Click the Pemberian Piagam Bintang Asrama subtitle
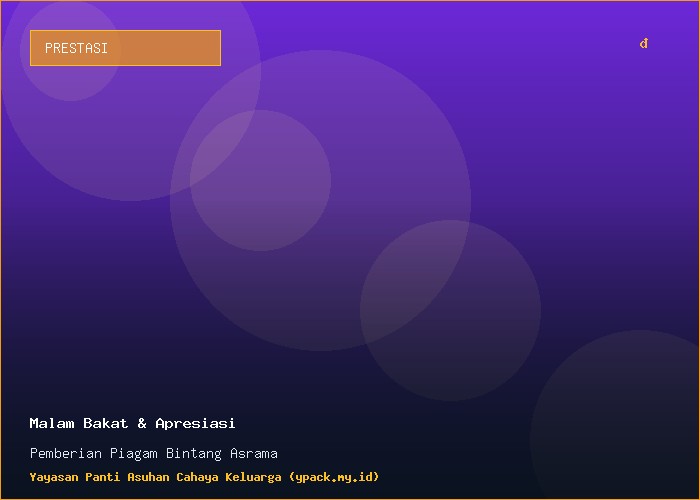Image resolution: width=700 pixels, height=500 pixels. (154, 454)
